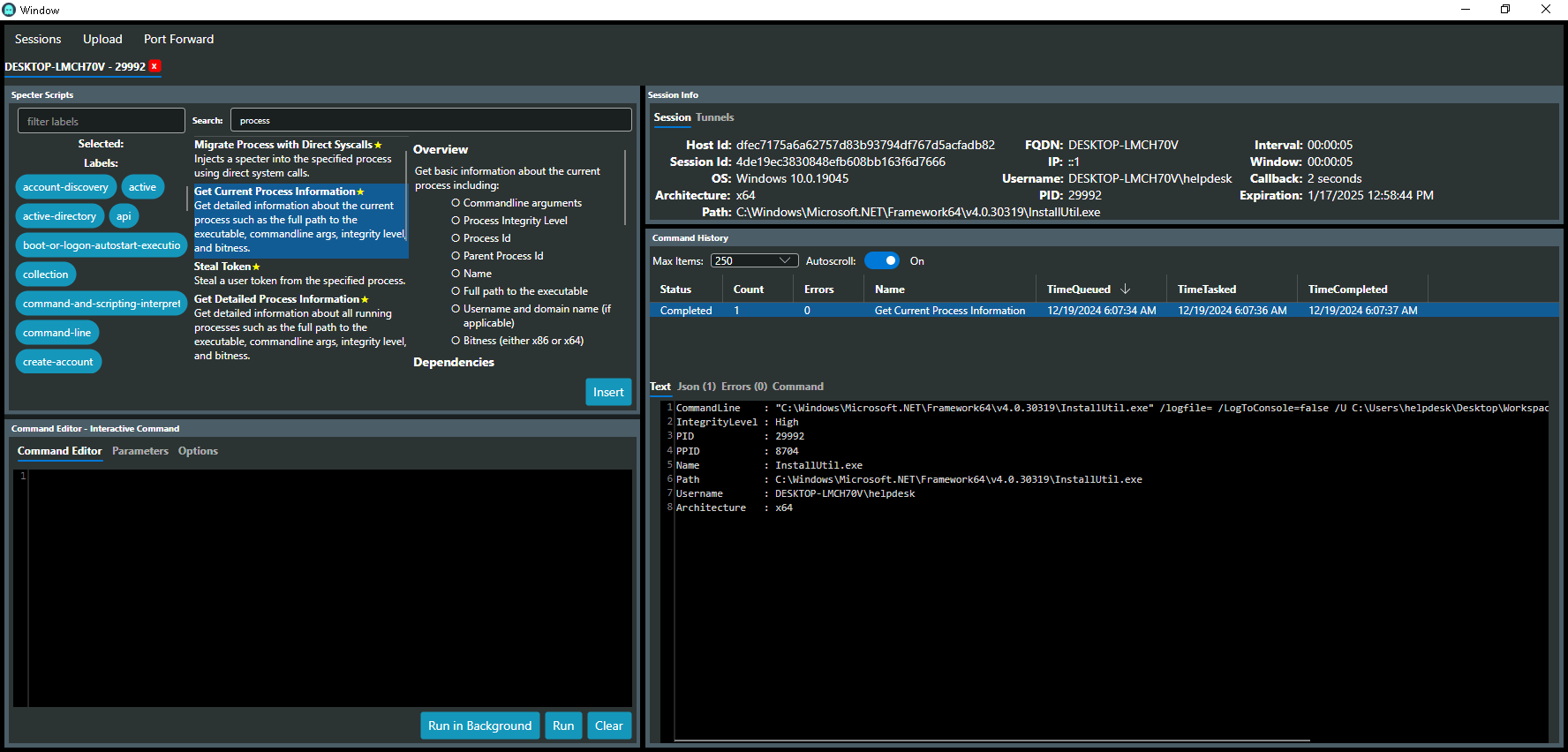Screen dimensions: 1568x752
Task: Focus the filter labels input field
Action: [x=102, y=121]
